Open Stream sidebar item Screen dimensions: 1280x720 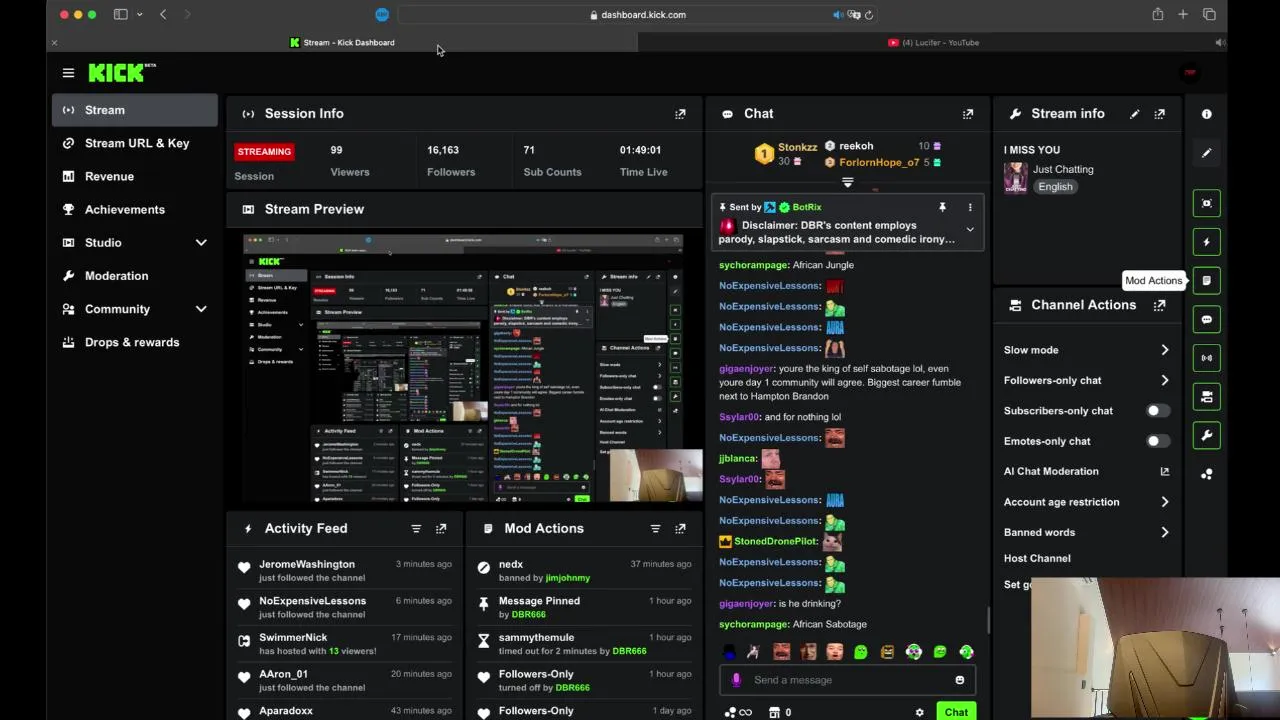coord(135,110)
